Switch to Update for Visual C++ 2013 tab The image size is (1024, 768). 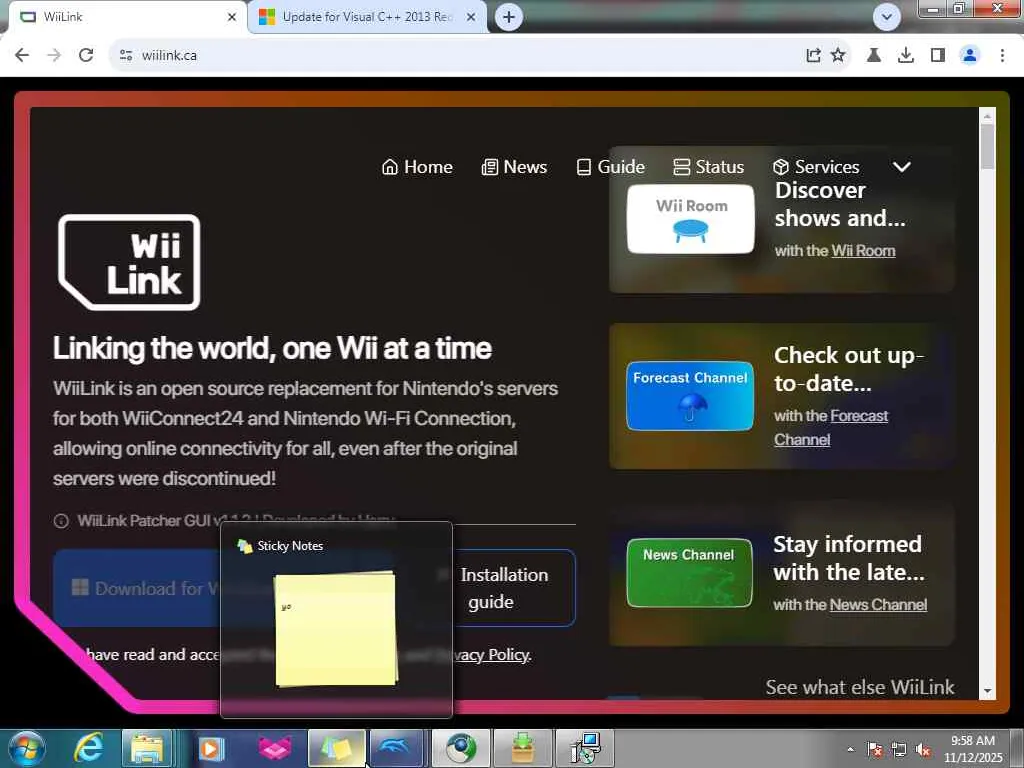367,17
